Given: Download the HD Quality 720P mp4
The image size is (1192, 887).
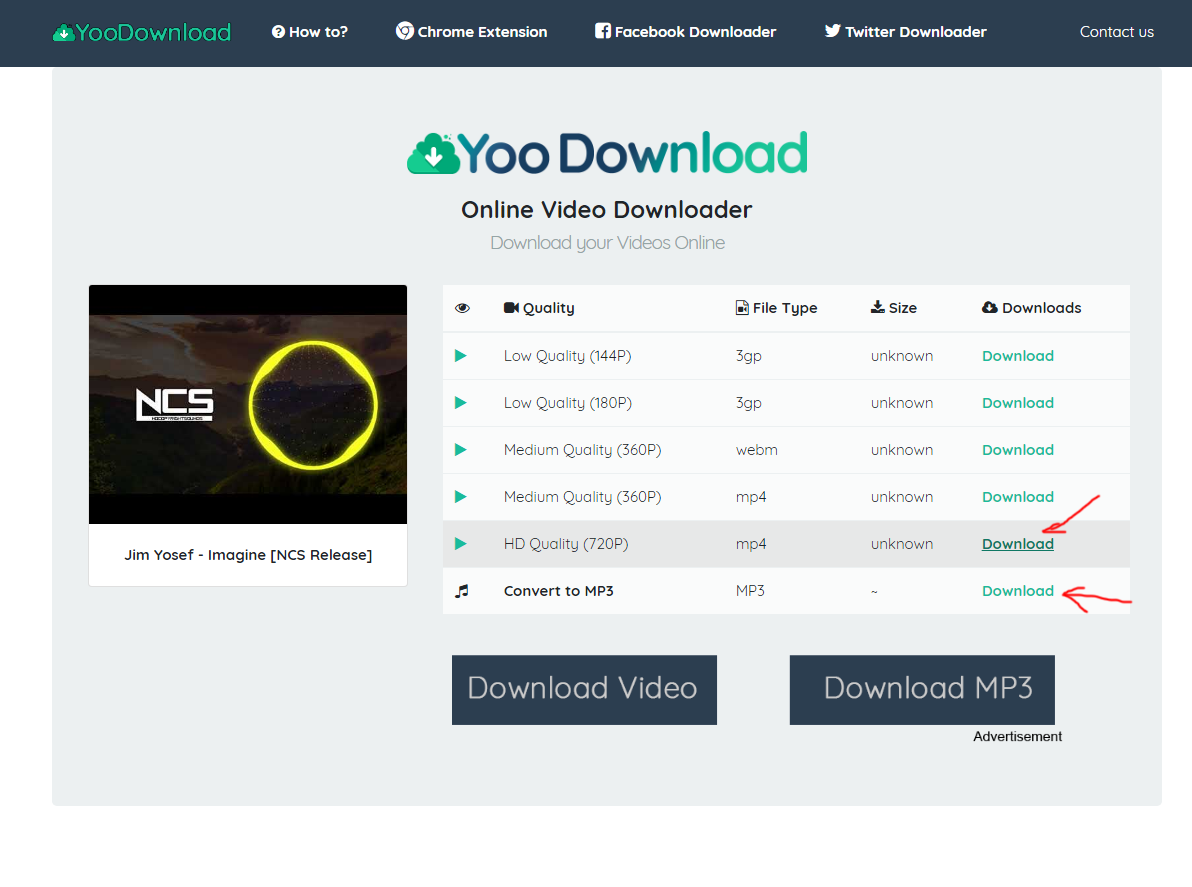Looking at the screenshot, I should (1017, 544).
